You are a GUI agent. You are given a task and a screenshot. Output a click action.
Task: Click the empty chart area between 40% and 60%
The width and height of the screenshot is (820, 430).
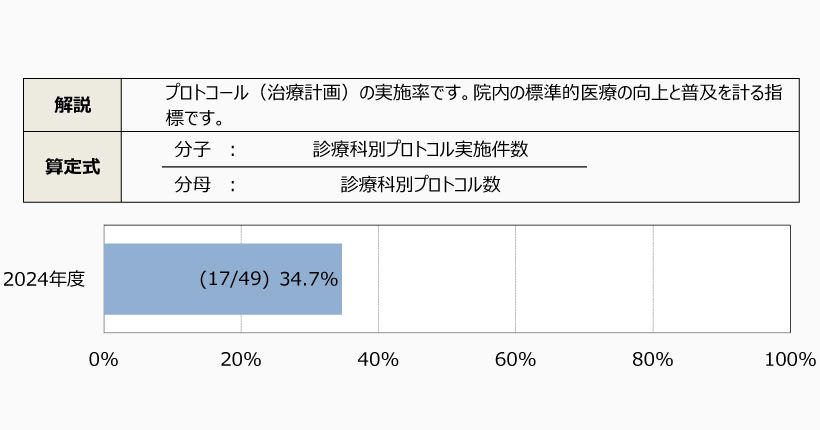[x=447, y=279]
